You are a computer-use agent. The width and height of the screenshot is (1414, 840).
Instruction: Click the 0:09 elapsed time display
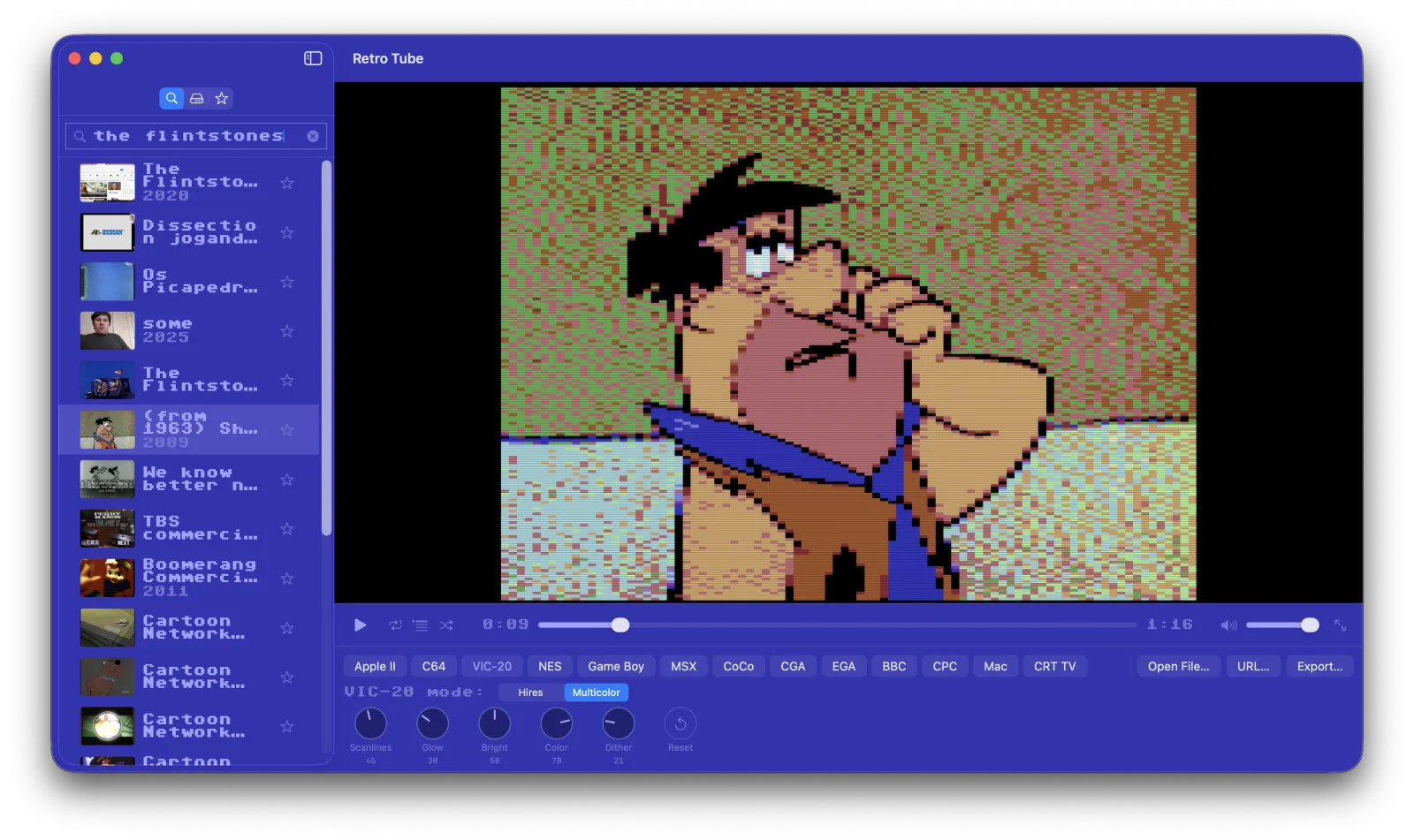point(506,624)
